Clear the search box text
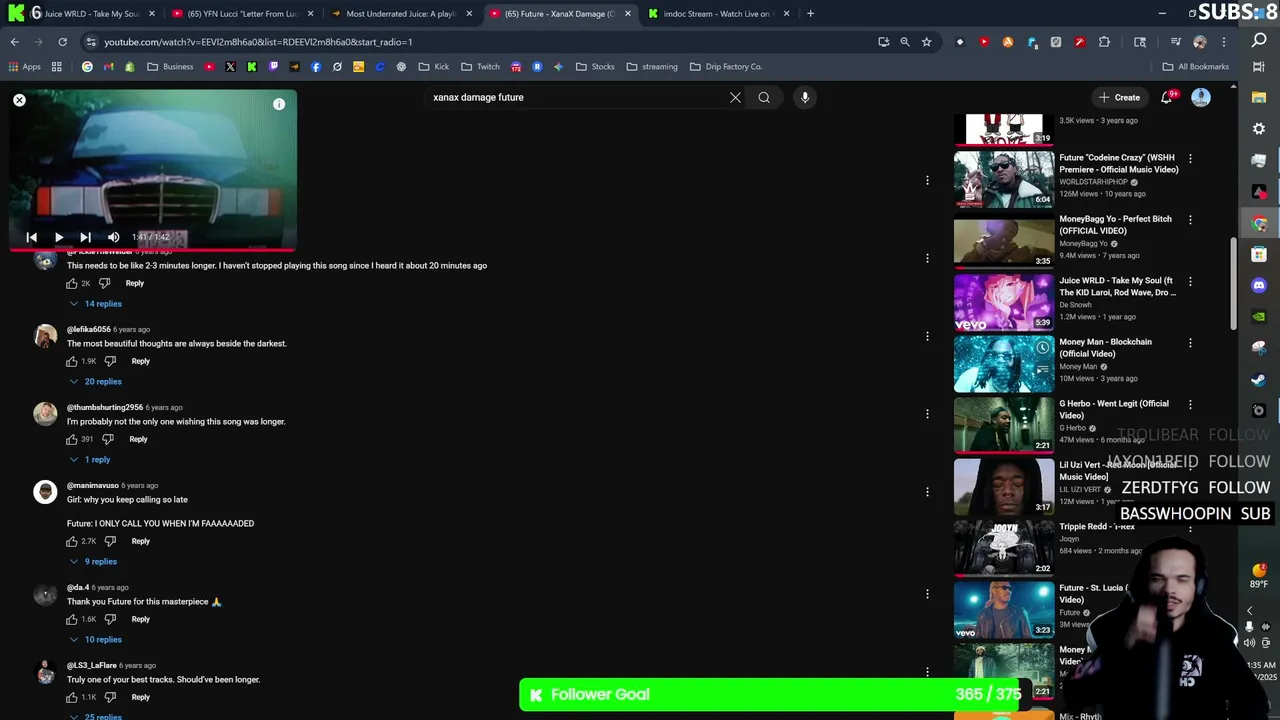 (735, 97)
